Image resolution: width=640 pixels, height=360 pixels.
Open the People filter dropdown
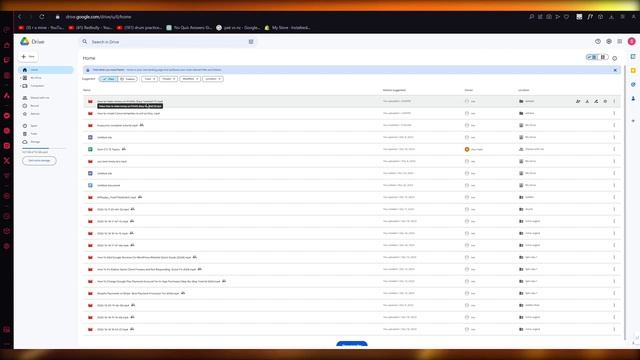(x=168, y=79)
